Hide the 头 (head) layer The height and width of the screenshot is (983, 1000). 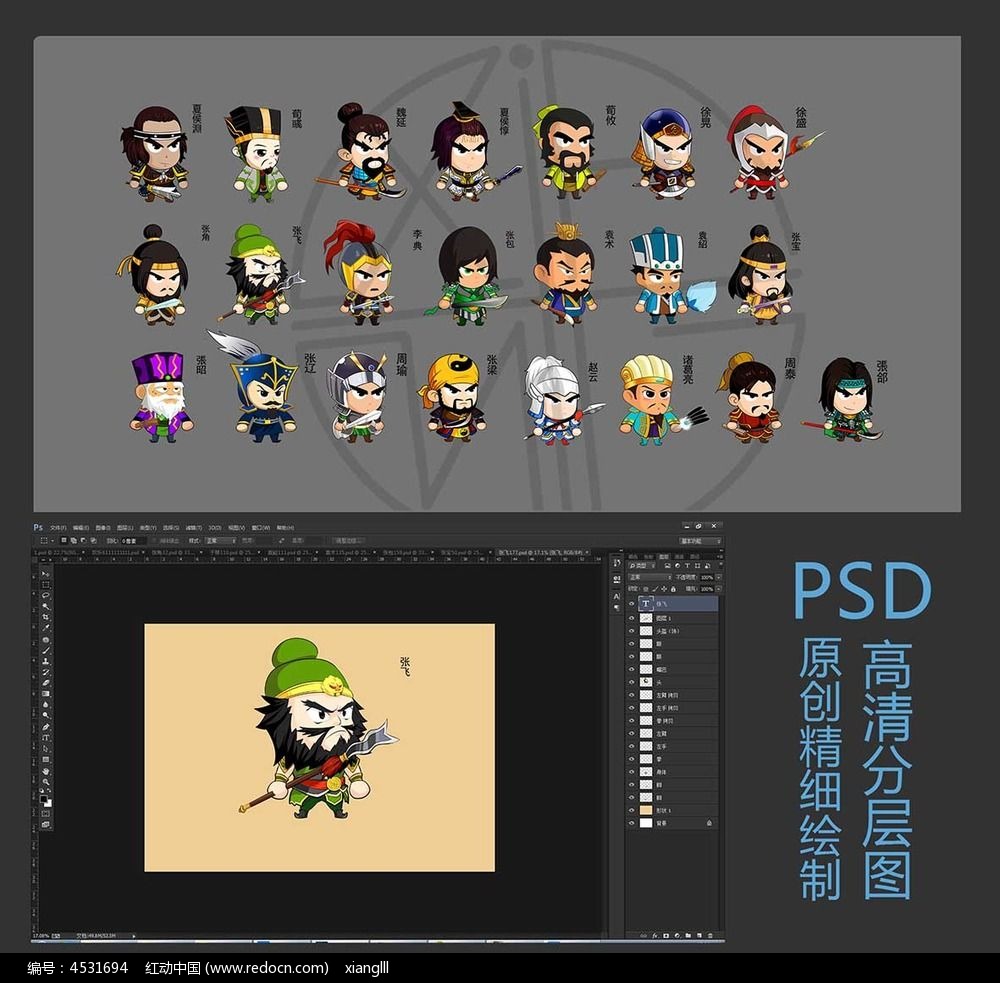click(x=632, y=683)
